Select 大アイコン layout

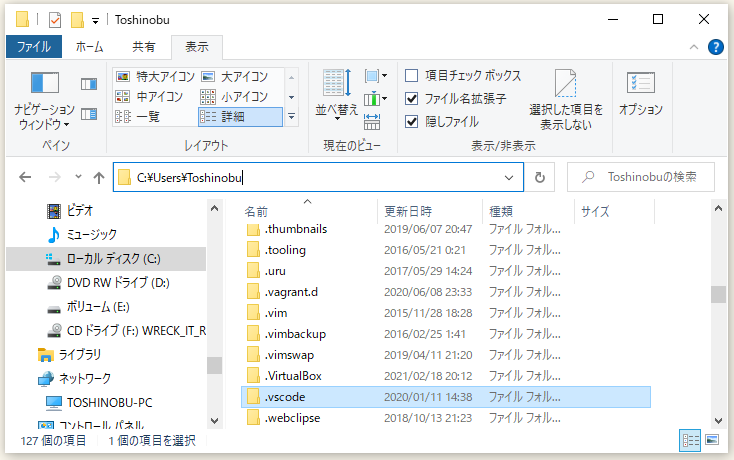[235, 76]
